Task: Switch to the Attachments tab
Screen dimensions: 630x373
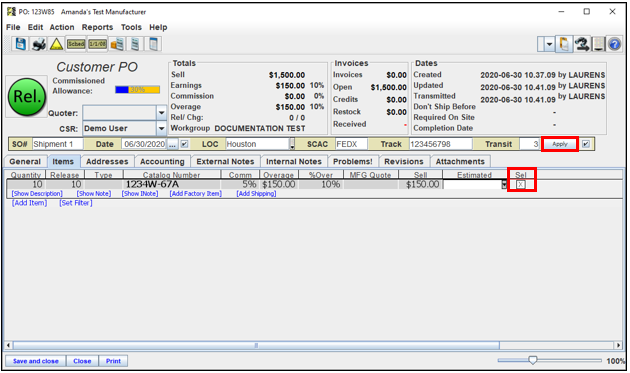Action: pyautogui.click(x=460, y=162)
